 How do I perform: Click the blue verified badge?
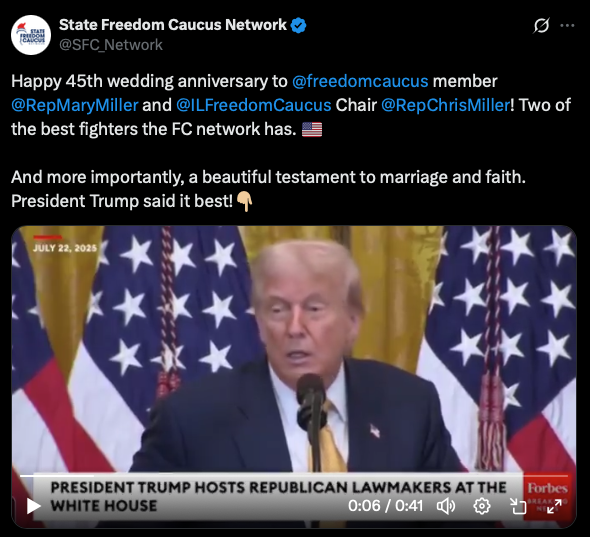point(299,25)
